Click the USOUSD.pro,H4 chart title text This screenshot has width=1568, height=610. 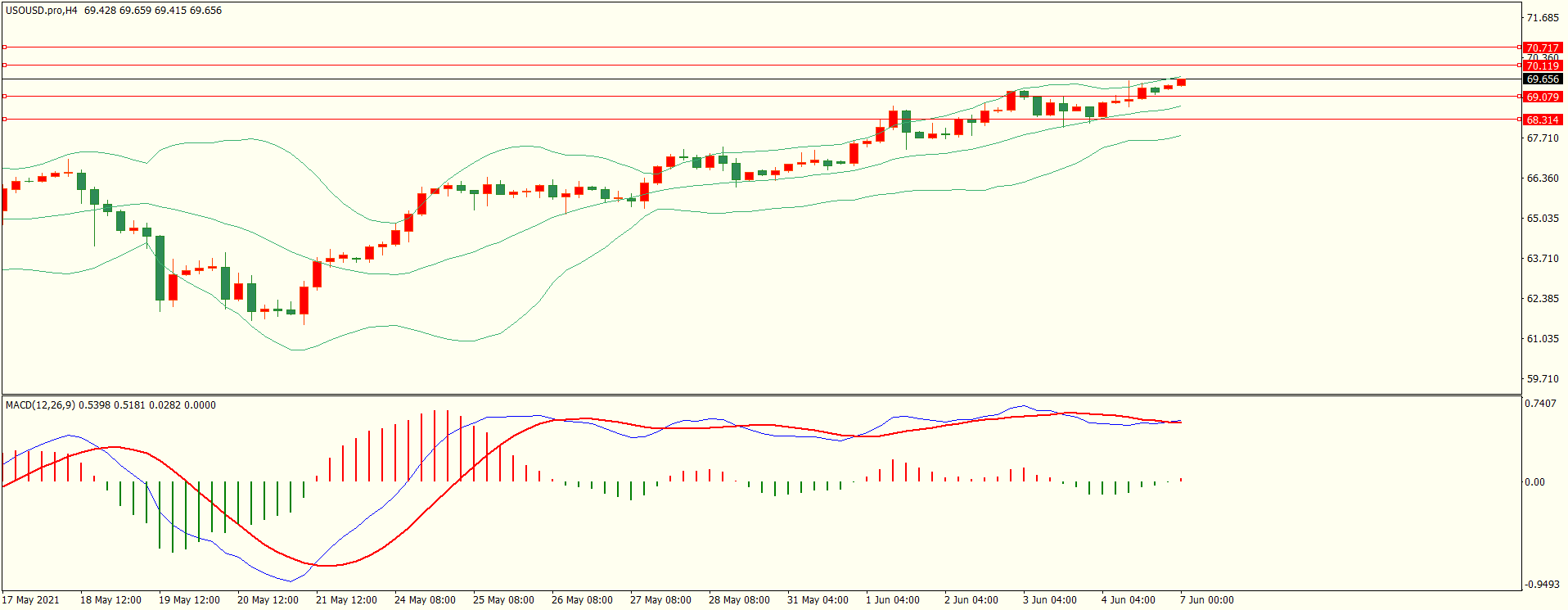coord(41,11)
